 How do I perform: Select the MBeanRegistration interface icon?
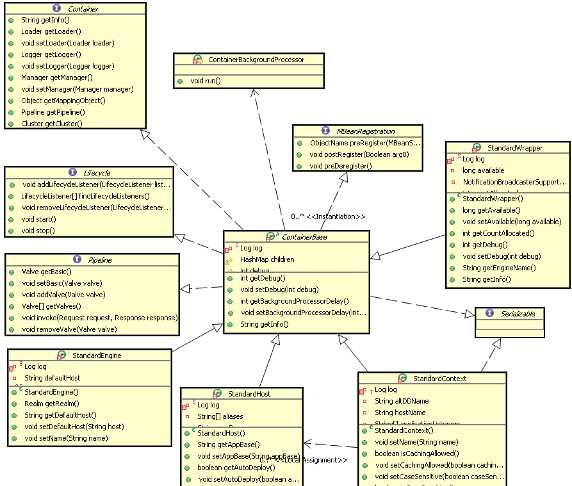pos(325,130)
